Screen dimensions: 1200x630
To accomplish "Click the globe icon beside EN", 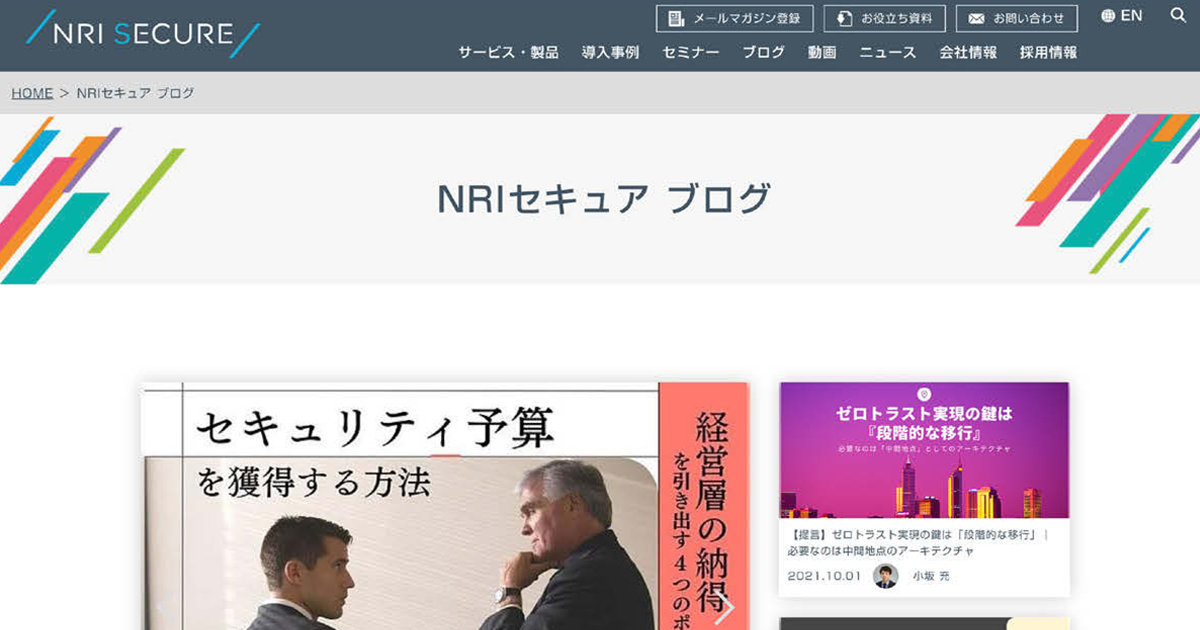I will pyautogui.click(x=1108, y=16).
